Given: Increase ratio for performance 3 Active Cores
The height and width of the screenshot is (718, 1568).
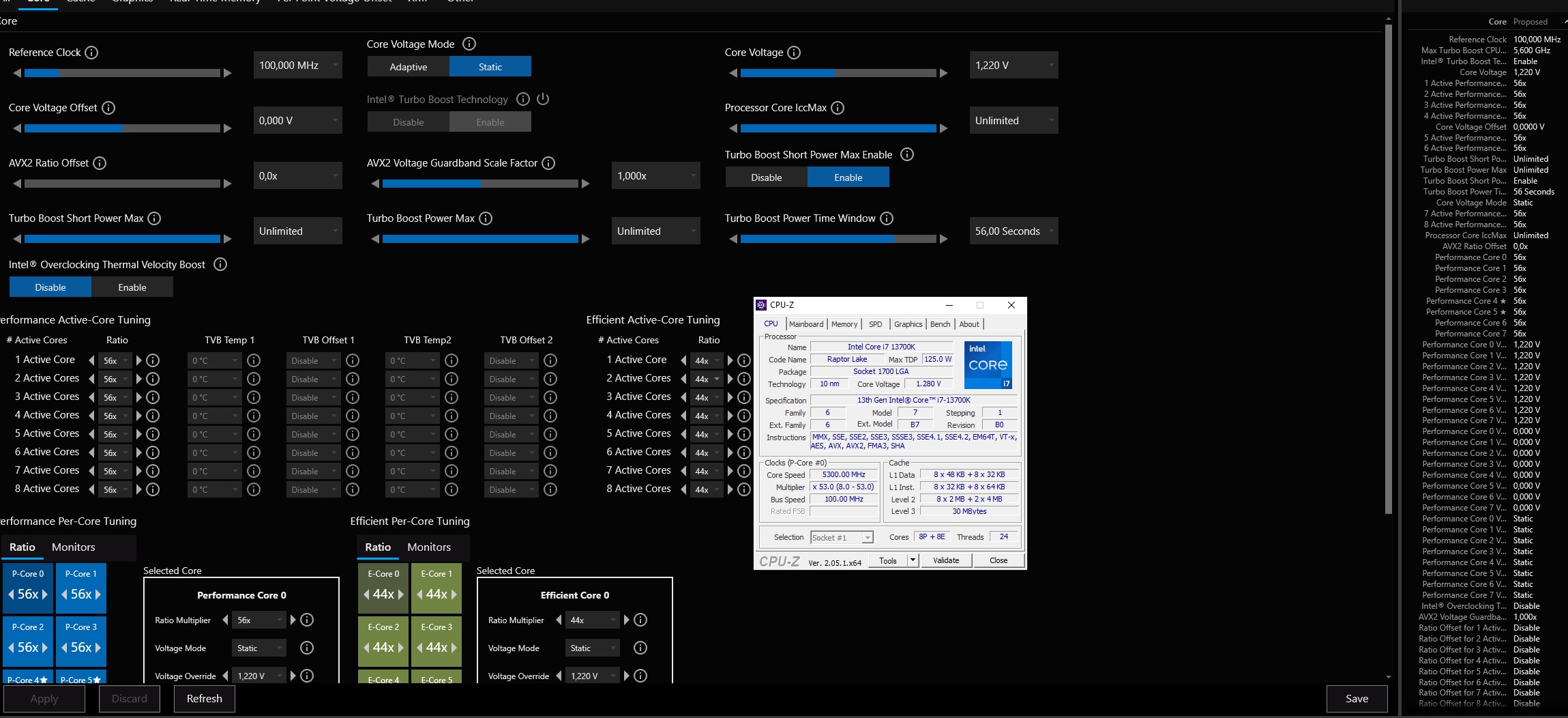Looking at the screenshot, I should coord(139,397).
